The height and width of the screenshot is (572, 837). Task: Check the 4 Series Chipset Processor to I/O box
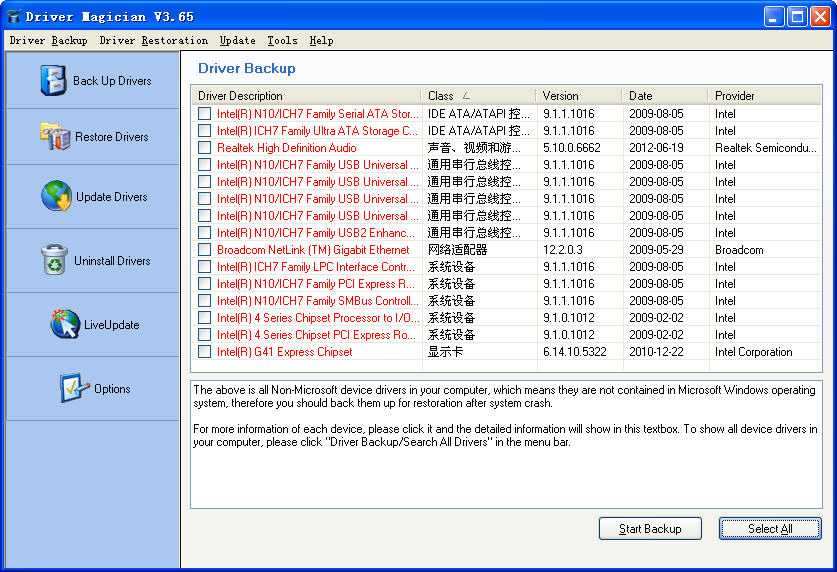point(204,318)
